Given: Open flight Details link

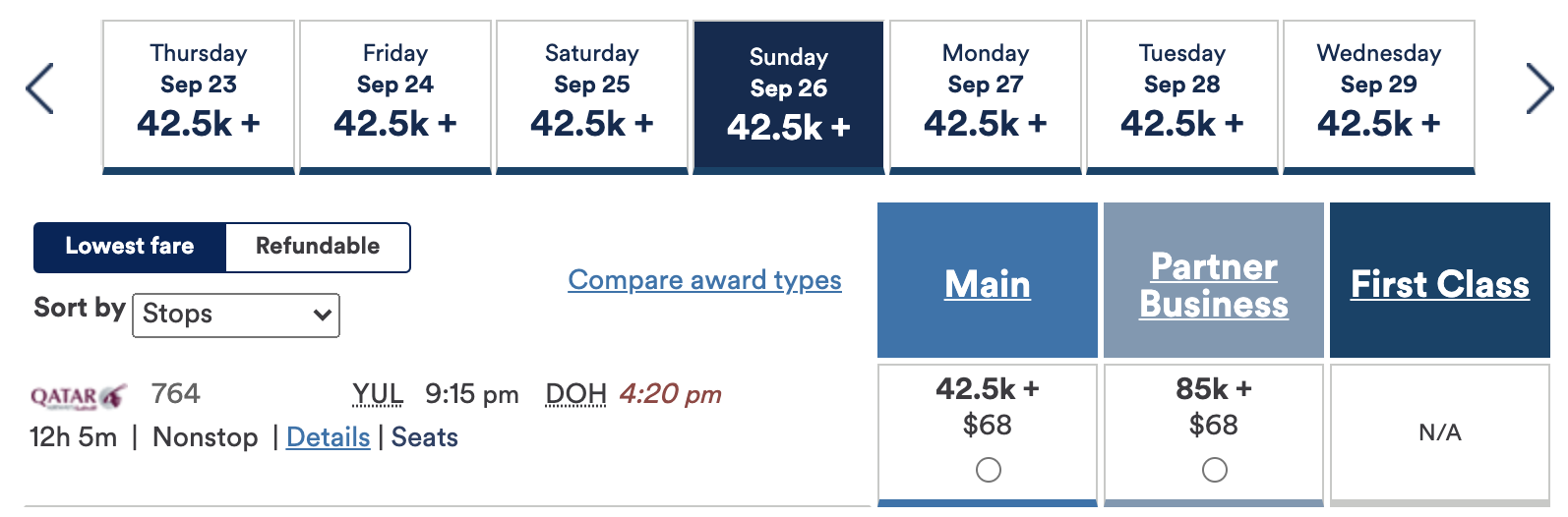Looking at the screenshot, I should pos(328,437).
